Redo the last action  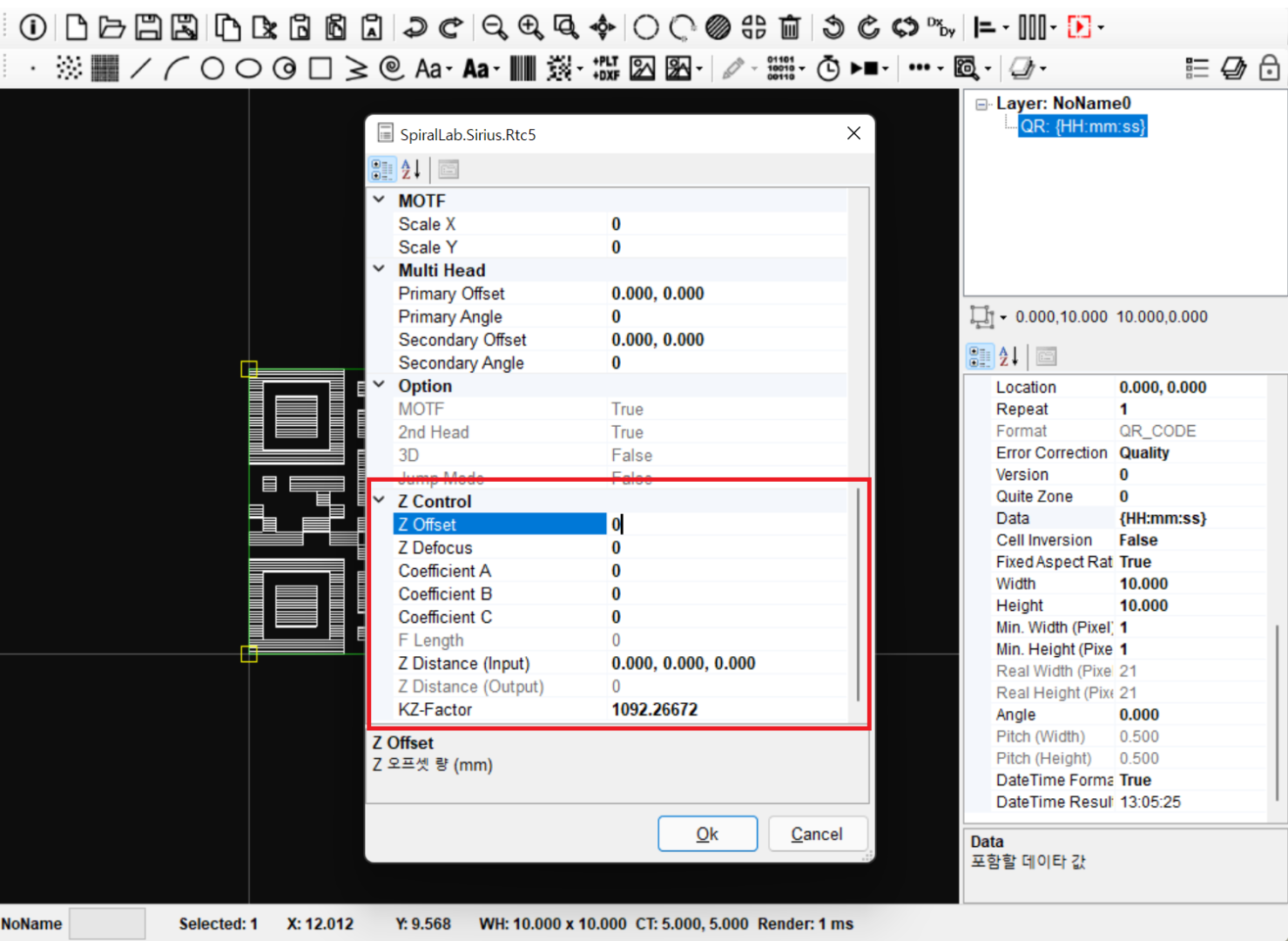(x=450, y=27)
